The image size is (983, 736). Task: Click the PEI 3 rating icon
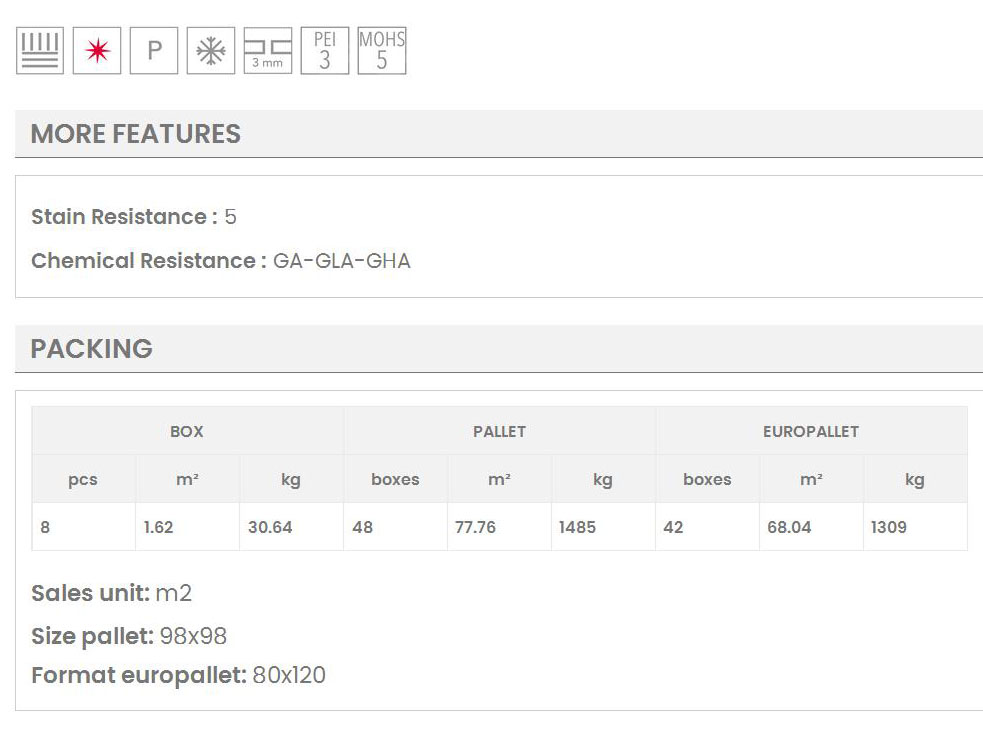click(x=325, y=51)
